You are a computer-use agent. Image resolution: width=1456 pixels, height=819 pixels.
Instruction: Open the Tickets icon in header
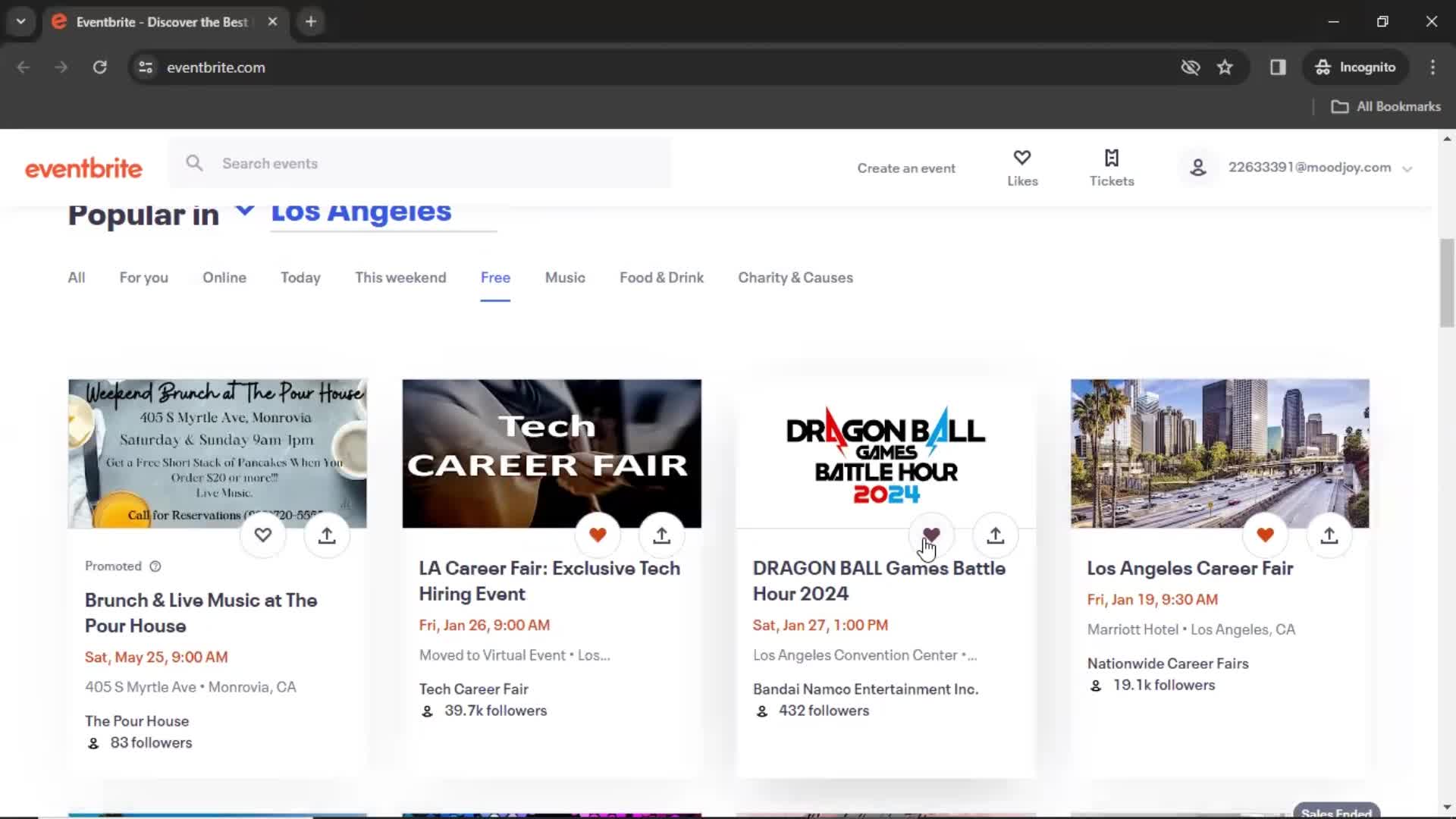[1112, 158]
